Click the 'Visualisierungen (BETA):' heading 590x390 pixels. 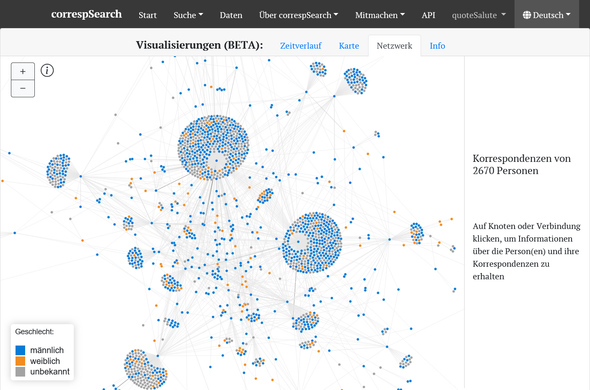point(199,45)
